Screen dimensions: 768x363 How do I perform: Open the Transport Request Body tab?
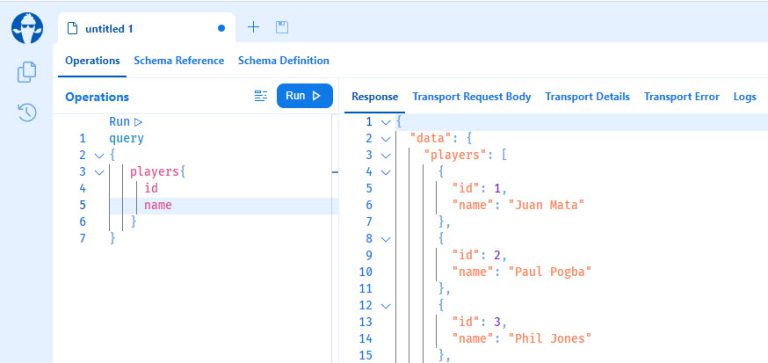point(472,97)
